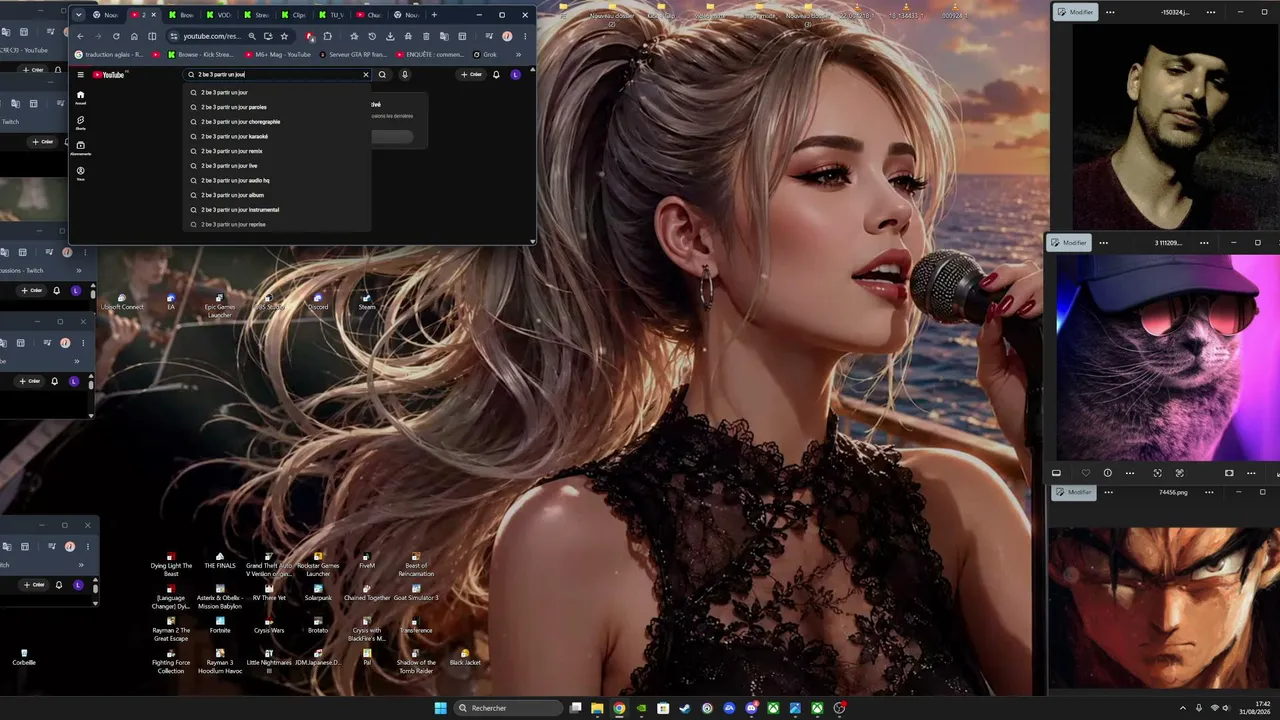
Task: Pick the 'instrumental' search suggestion
Action: [x=278, y=210]
